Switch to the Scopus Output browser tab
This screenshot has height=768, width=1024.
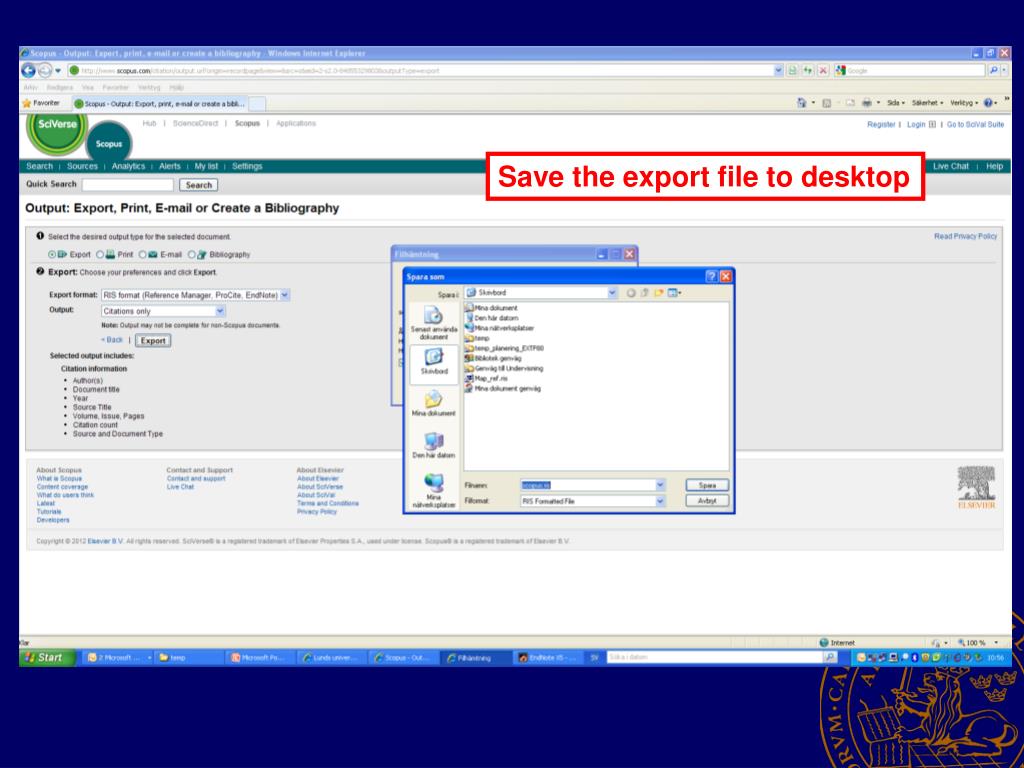pos(159,104)
